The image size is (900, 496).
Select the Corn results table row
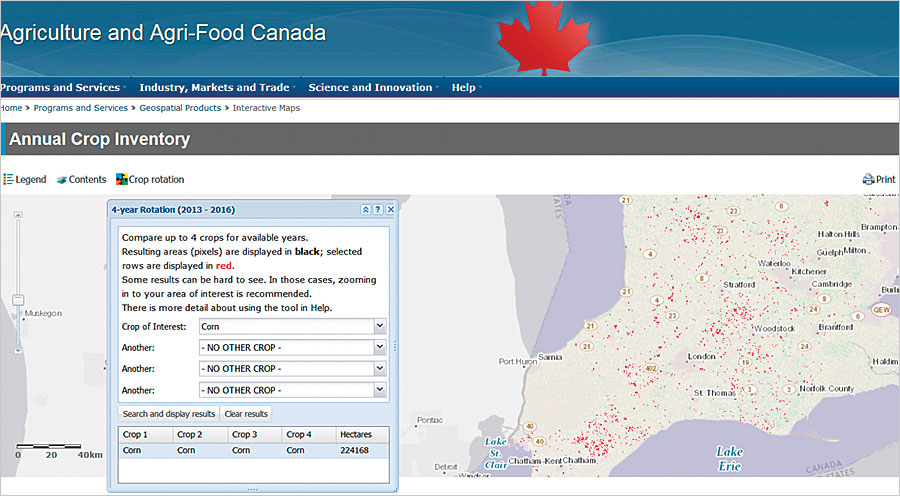tap(253, 450)
